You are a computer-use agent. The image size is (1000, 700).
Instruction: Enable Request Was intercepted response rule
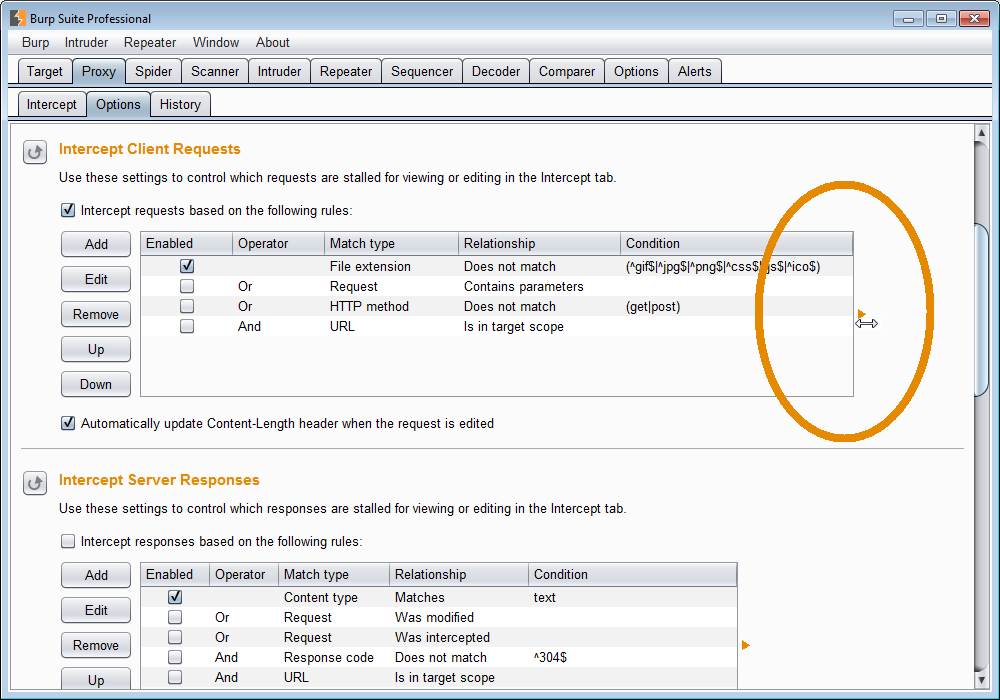[x=175, y=637]
